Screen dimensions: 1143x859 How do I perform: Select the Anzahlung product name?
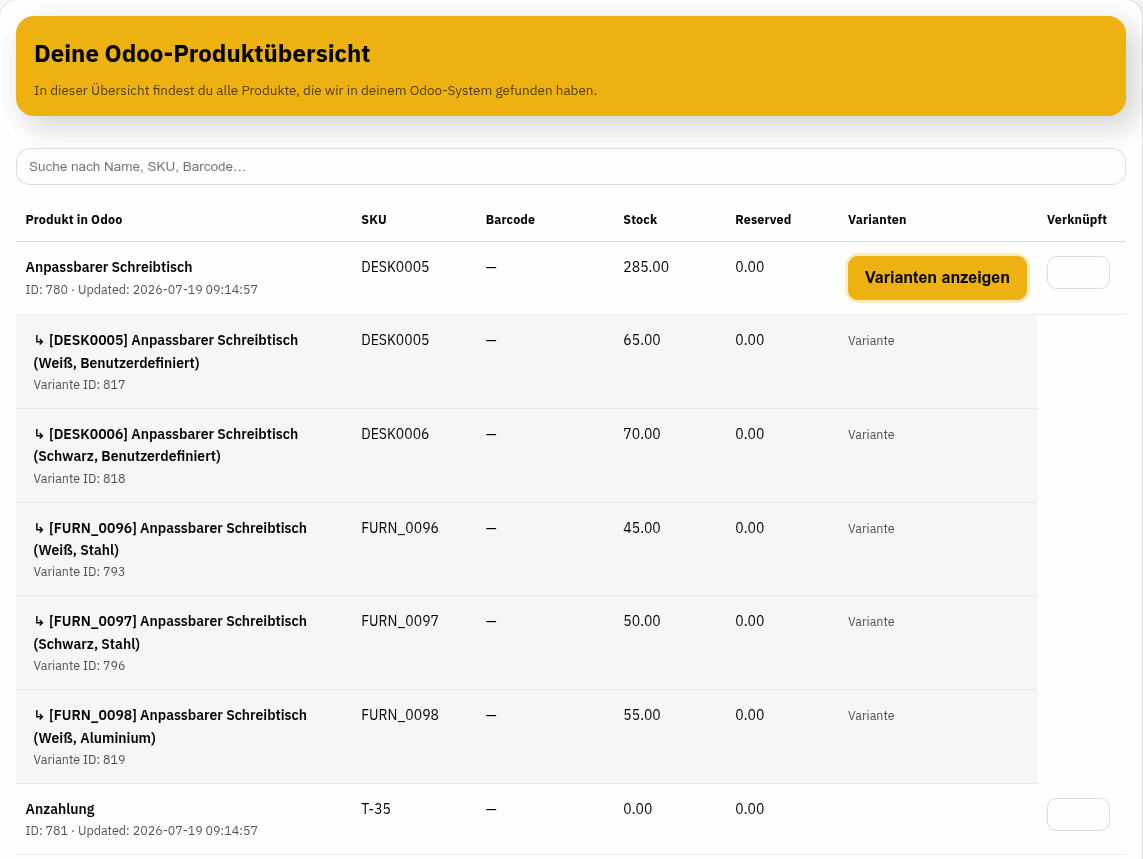click(60, 809)
